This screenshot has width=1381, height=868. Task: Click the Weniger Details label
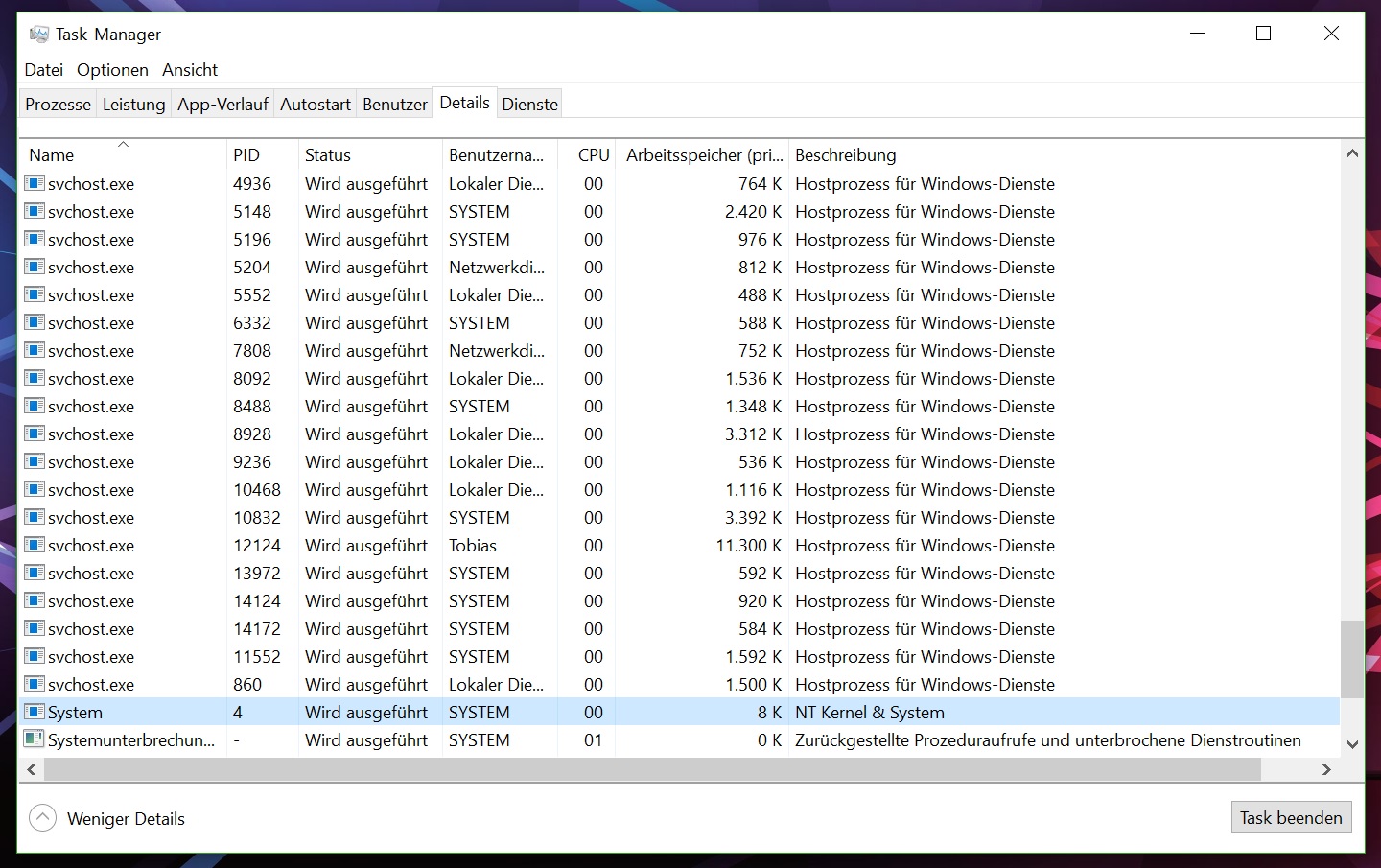pos(126,818)
